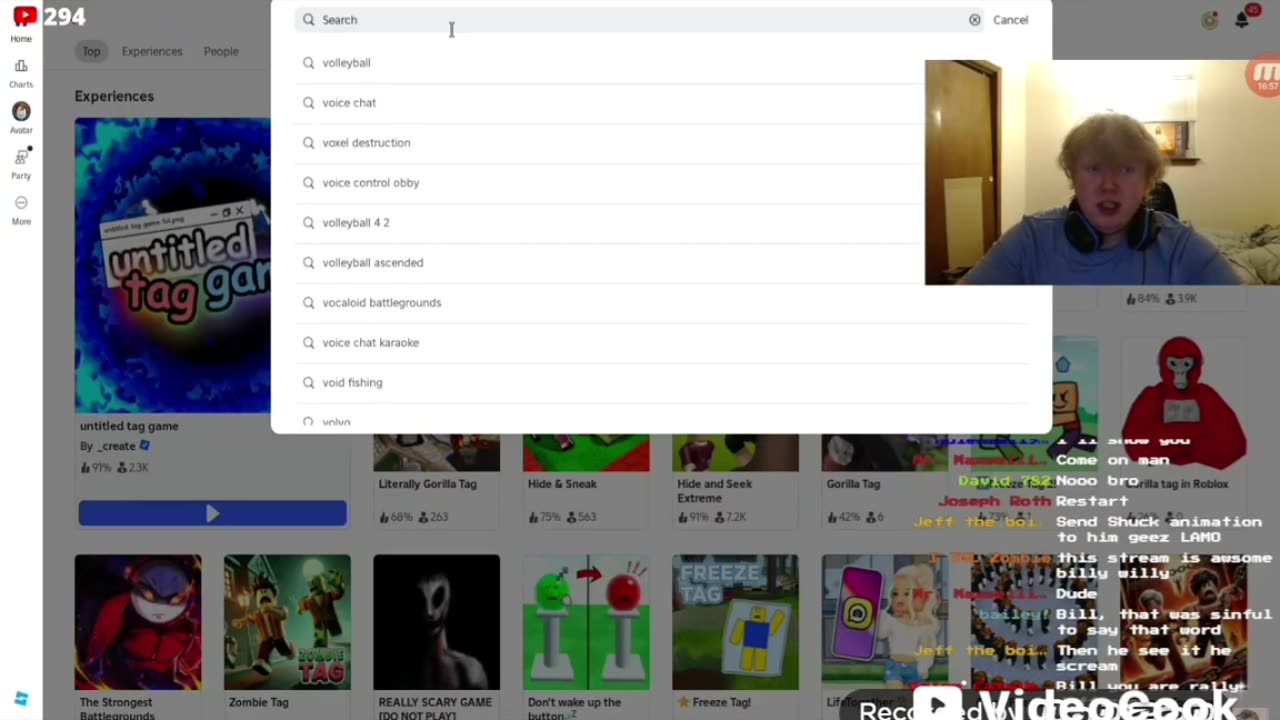This screenshot has width=1280, height=720.
Task: Open the Hide & Sneak link
Action: (562, 484)
